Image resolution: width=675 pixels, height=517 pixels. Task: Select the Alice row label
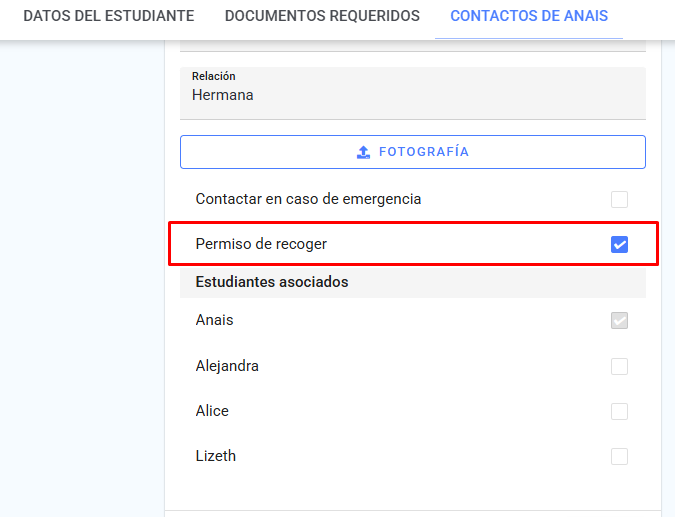point(212,411)
